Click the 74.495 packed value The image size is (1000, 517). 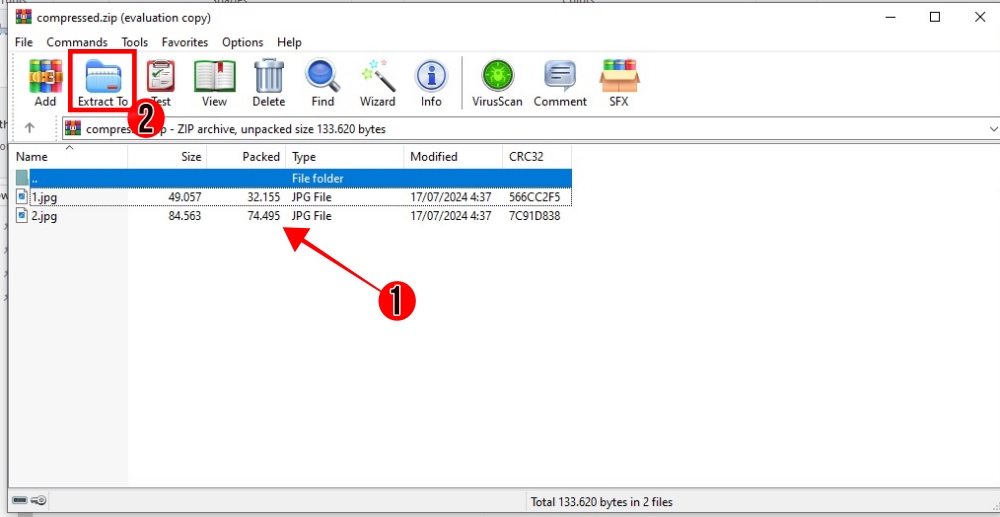coord(263,216)
